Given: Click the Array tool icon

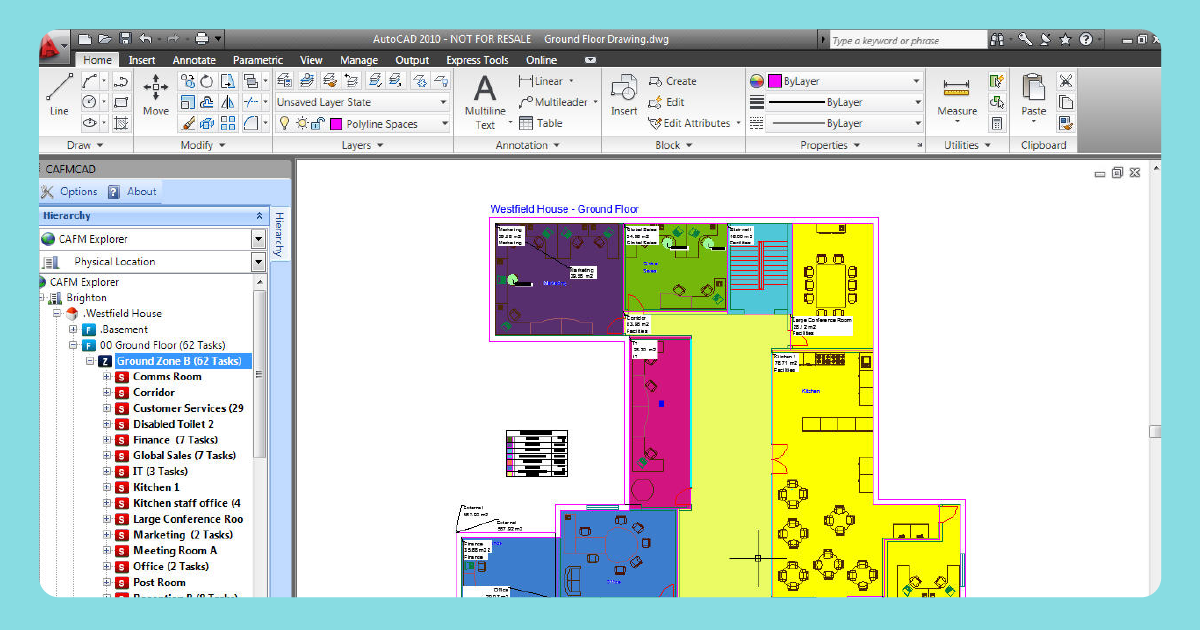Looking at the screenshot, I should click(x=228, y=123).
